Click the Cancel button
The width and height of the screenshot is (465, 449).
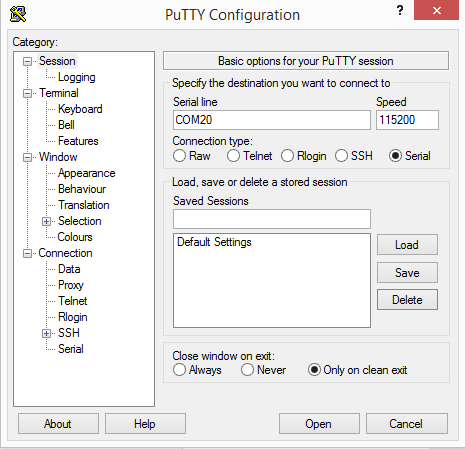407,424
